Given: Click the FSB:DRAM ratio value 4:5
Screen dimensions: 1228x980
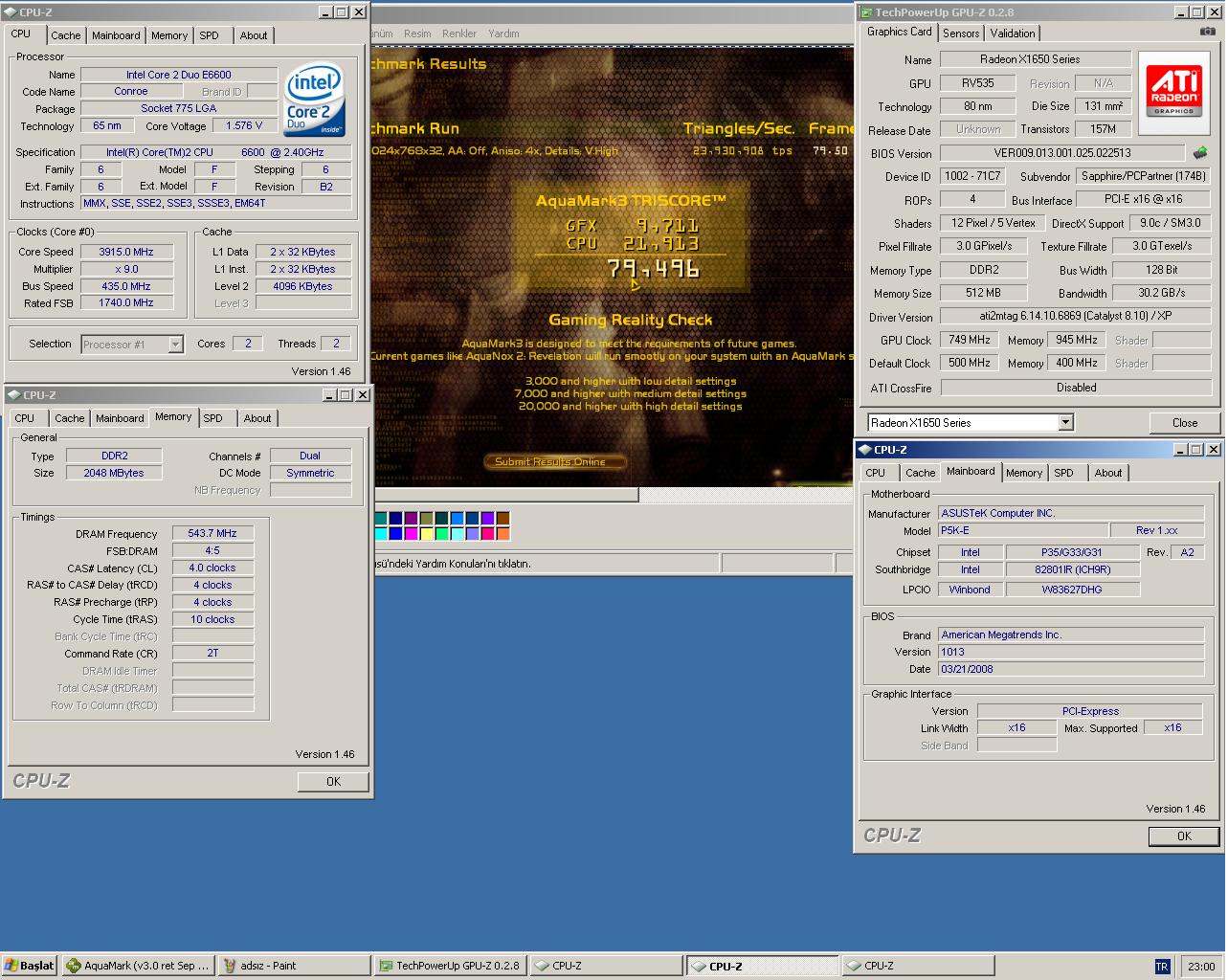Looking at the screenshot, I should [x=212, y=550].
